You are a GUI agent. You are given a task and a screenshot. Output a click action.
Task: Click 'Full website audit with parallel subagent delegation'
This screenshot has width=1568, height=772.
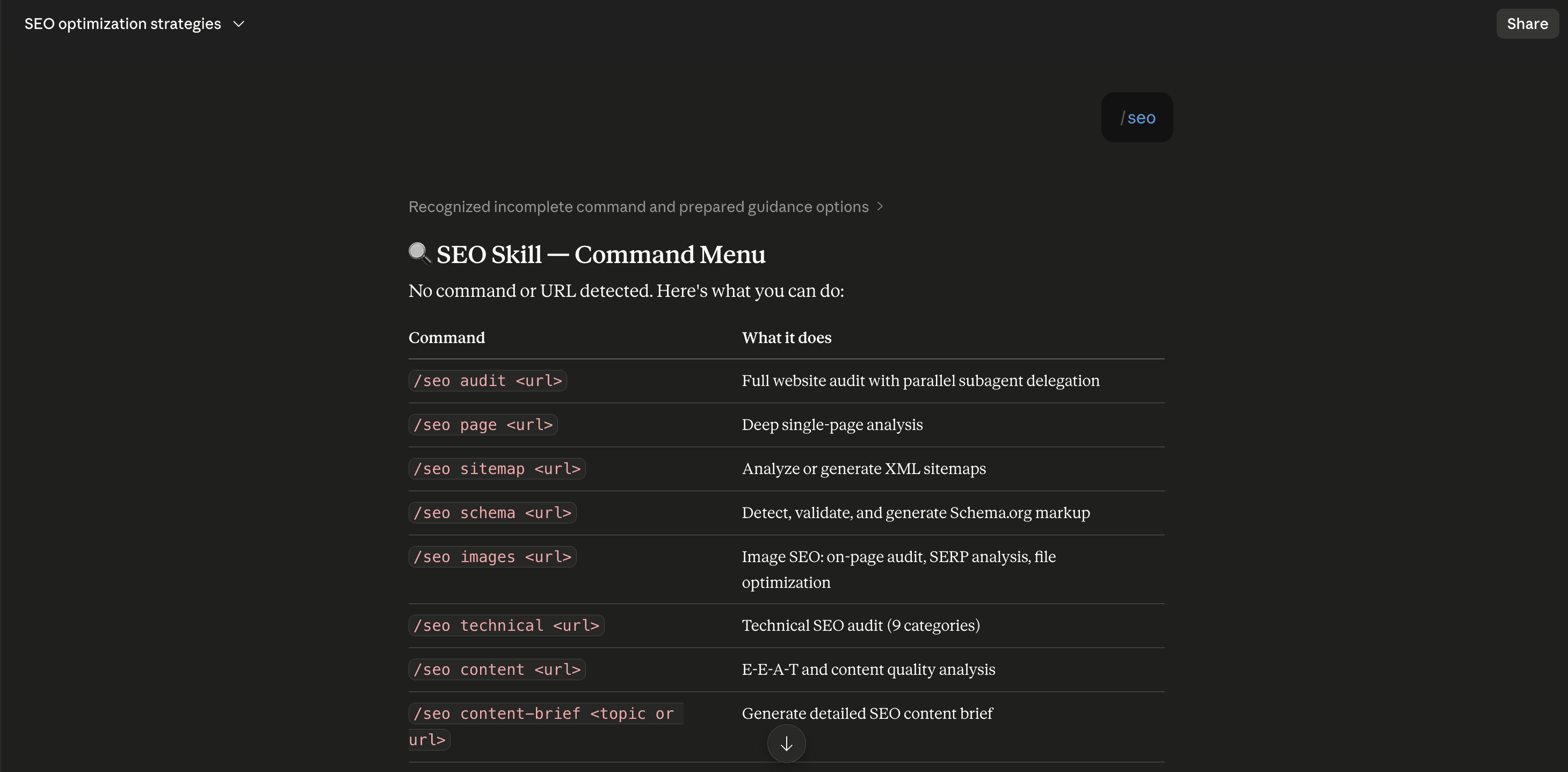(920, 381)
